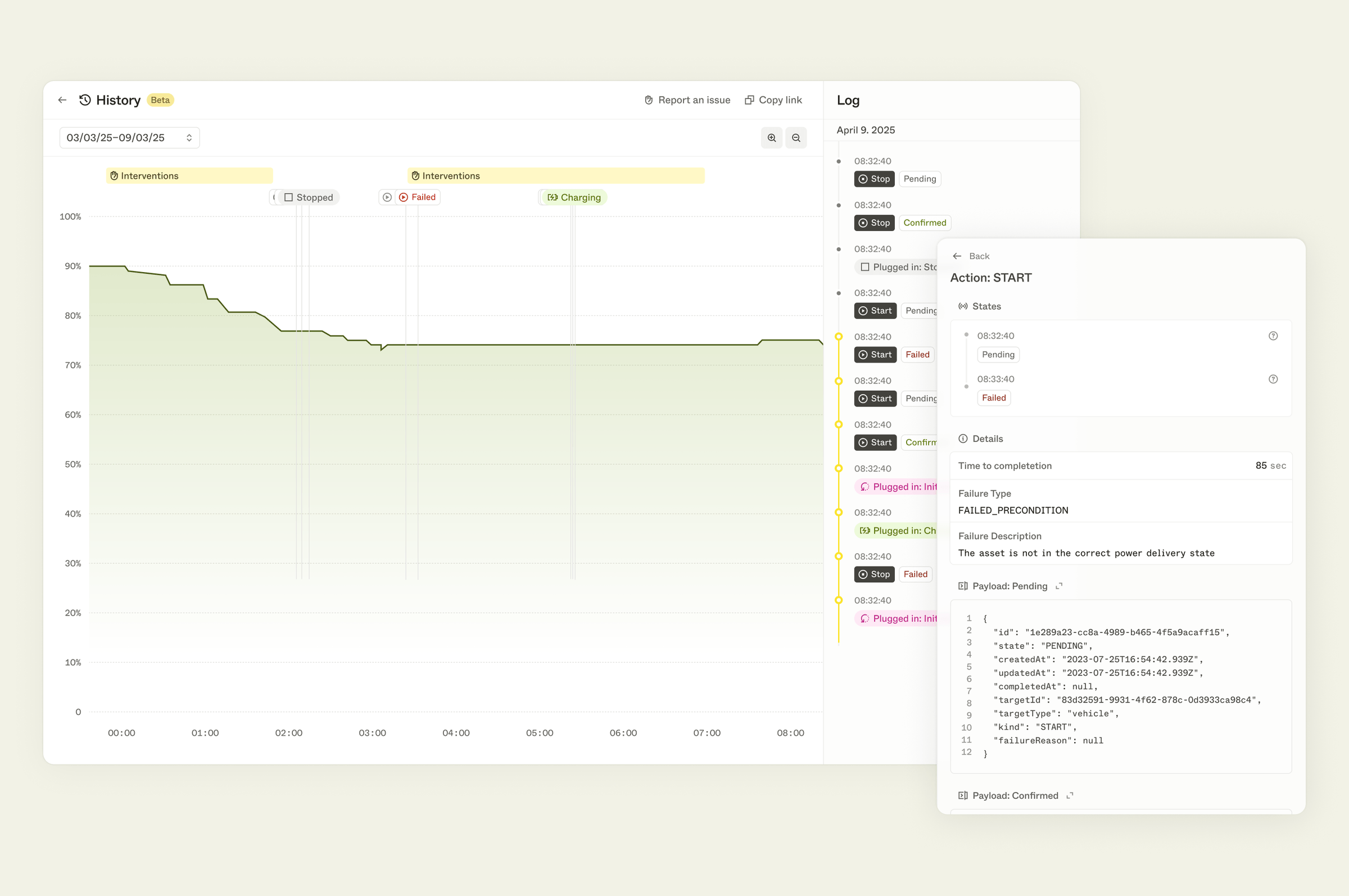Select the Charging event marker on the chart
1349x896 pixels.
coord(572,197)
